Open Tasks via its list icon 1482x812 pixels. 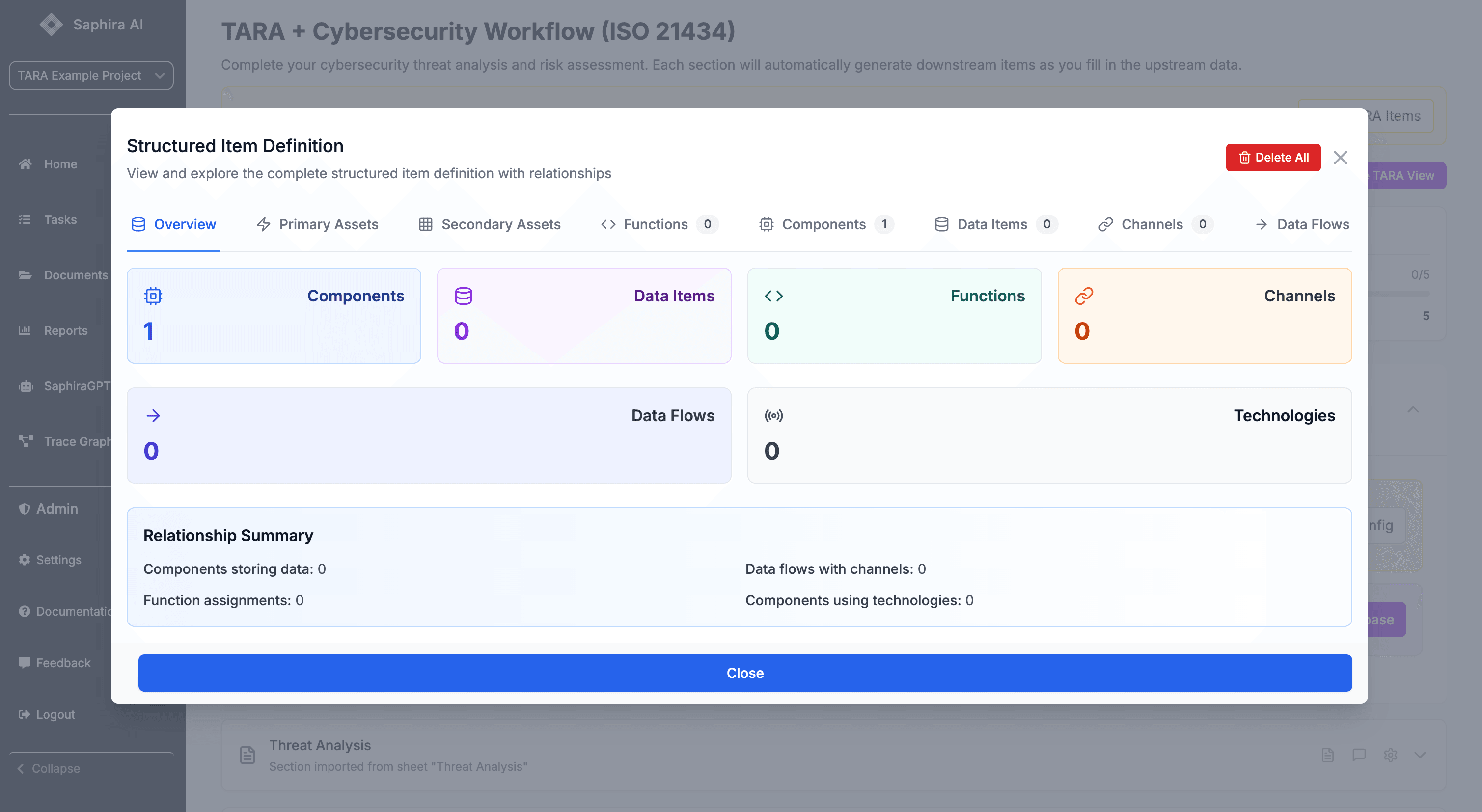coord(25,219)
